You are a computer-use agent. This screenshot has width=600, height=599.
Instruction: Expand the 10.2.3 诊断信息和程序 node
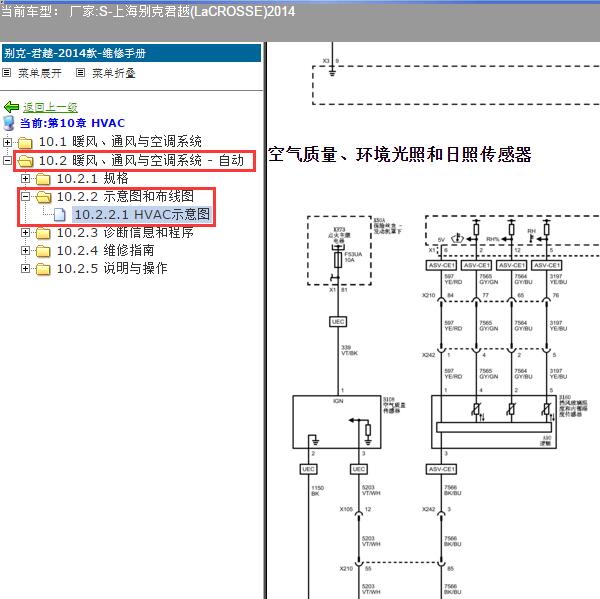25,232
